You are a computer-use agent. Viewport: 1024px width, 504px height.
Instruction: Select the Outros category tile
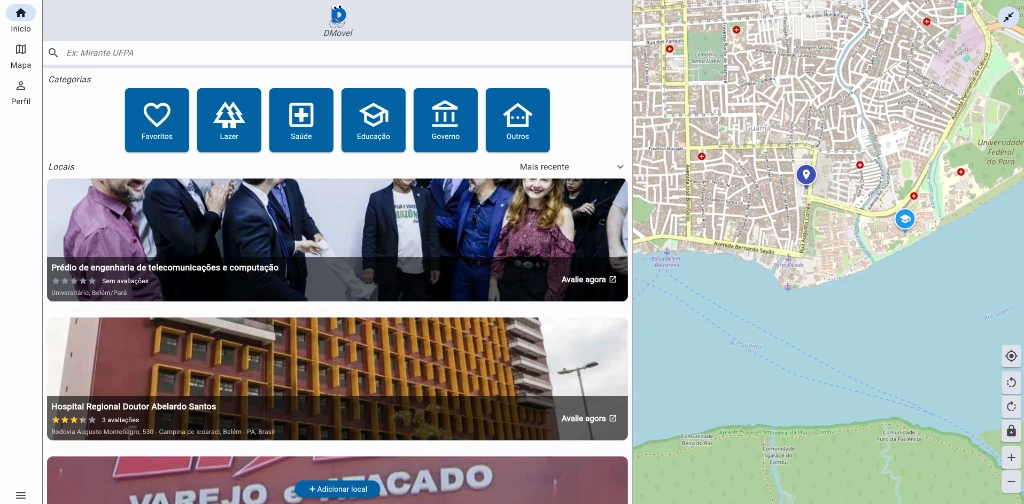tap(518, 120)
